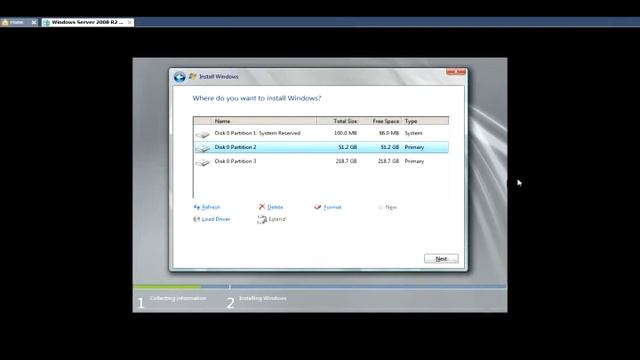640x360 pixels.
Task: Click the Install Windows logo icon
Action: click(x=193, y=76)
